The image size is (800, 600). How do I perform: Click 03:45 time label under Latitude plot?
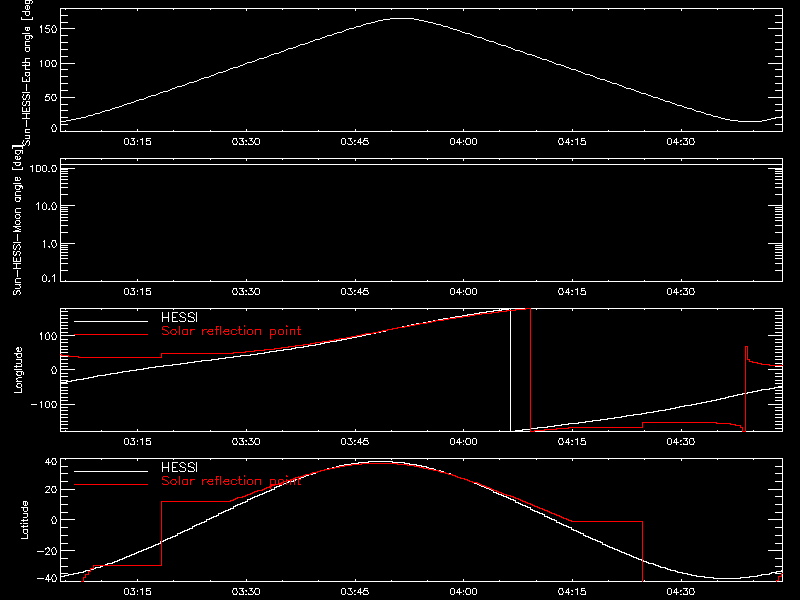click(355, 592)
